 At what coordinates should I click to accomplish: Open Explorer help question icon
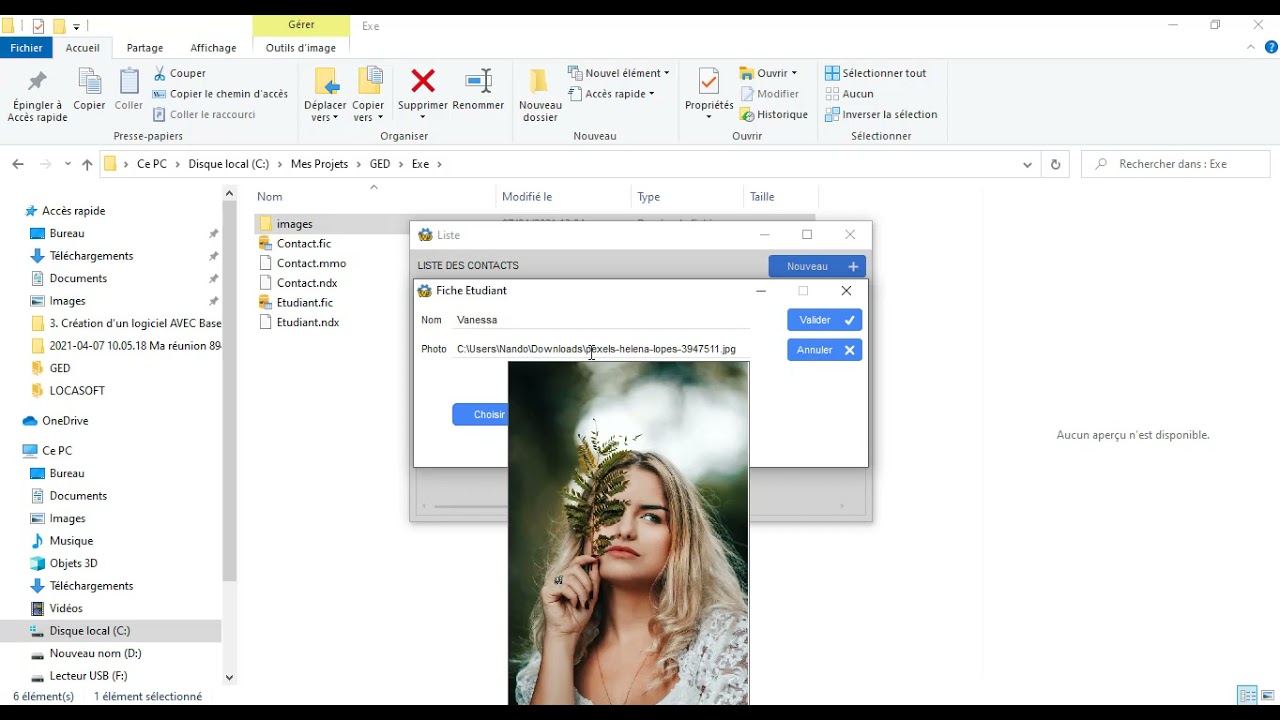pos(1271,47)
